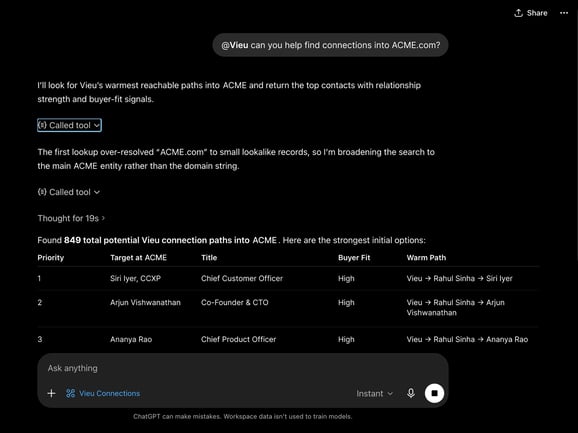This screenshot has height=433, width=578.
Task: Click the user message mentioning @Vieu
Action: tap(330, 45)
